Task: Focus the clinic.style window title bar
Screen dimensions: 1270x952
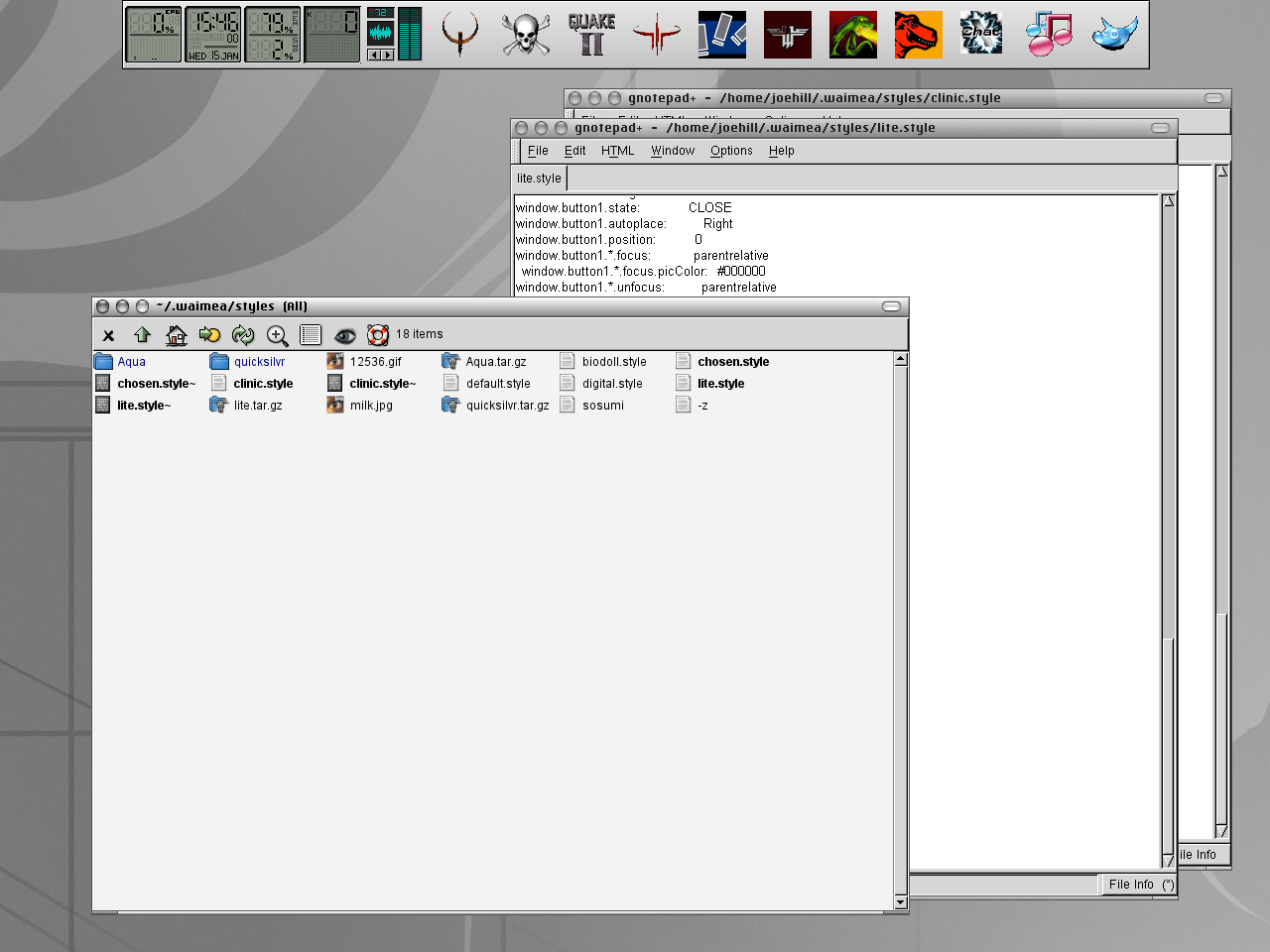Action: [898, 98]
